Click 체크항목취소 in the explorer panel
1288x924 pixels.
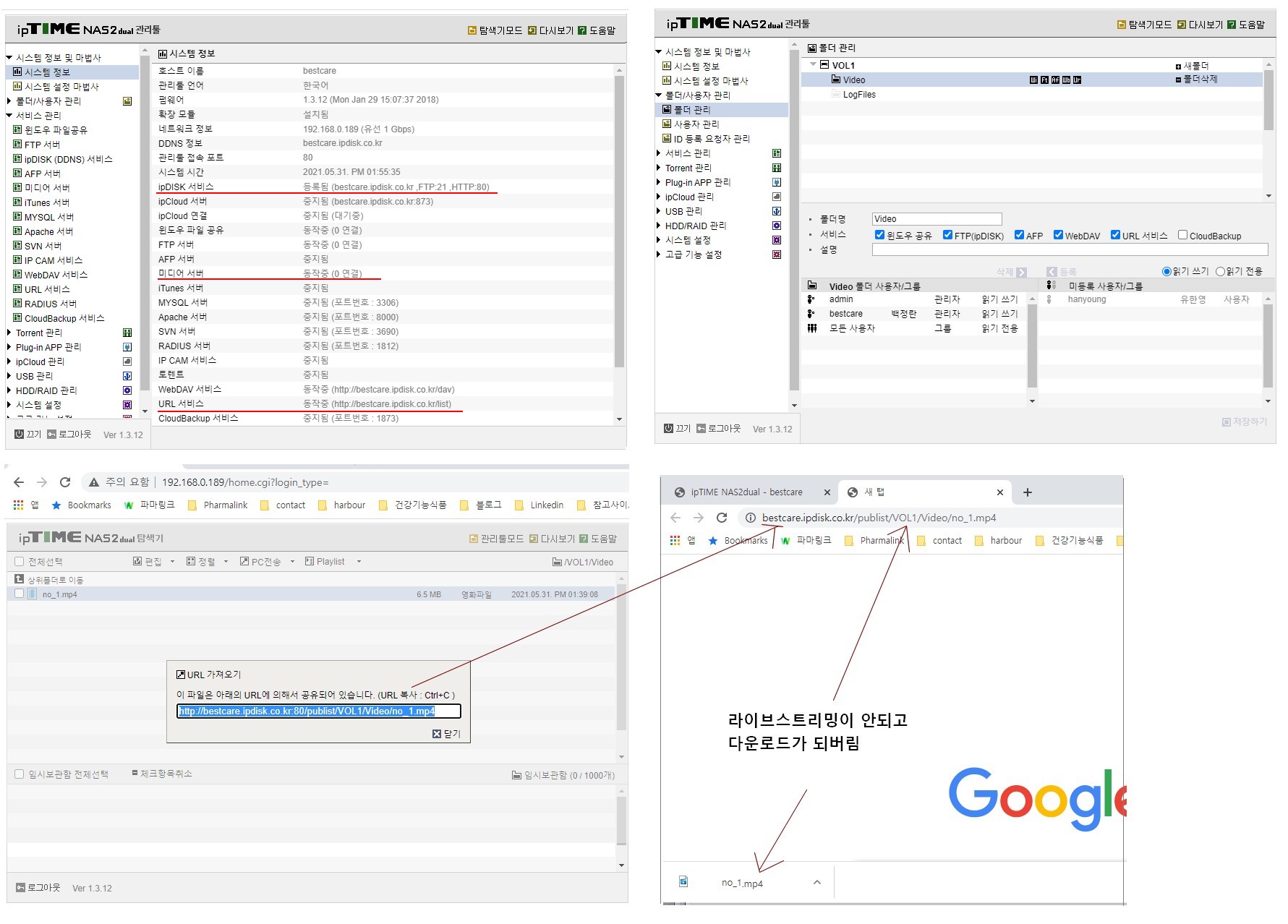click(162, 774)
